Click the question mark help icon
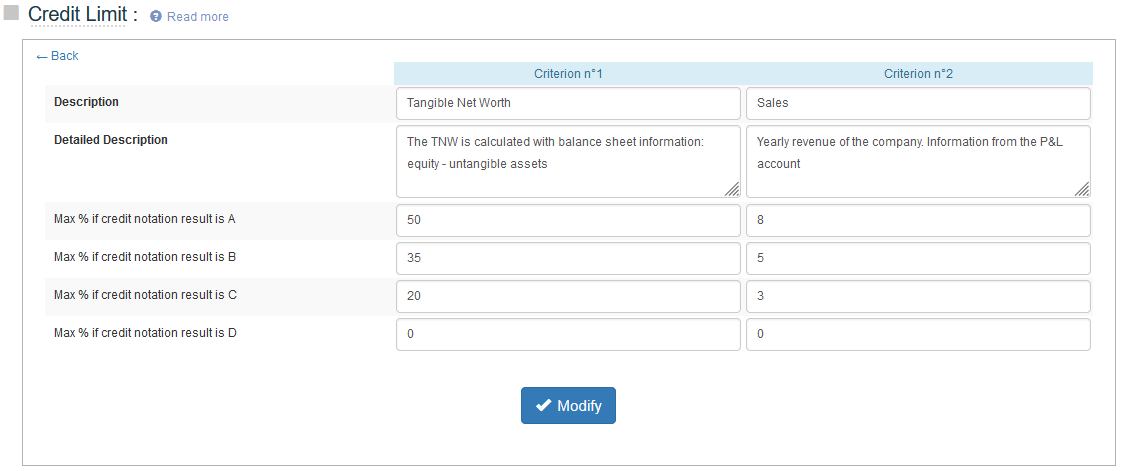Image resolution: width=1124 pixels, height=471 pixels. (156, 17)
